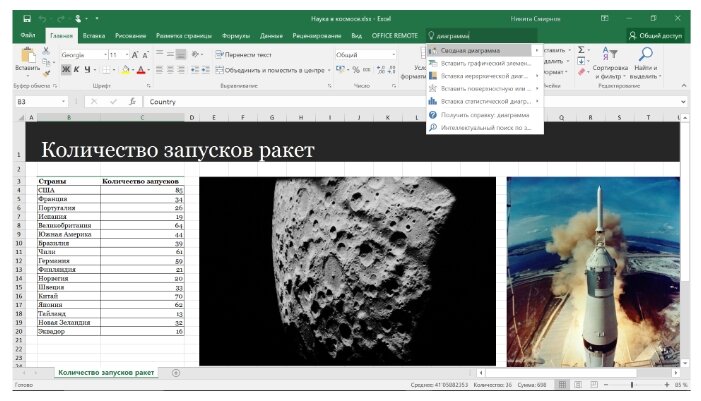Click the Tell me search field

[481, 36]
